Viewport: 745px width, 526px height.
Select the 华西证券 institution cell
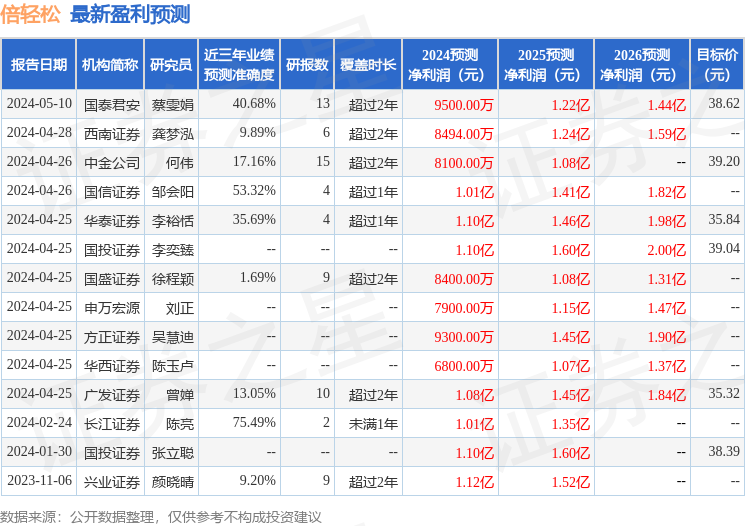coord(112,366)
